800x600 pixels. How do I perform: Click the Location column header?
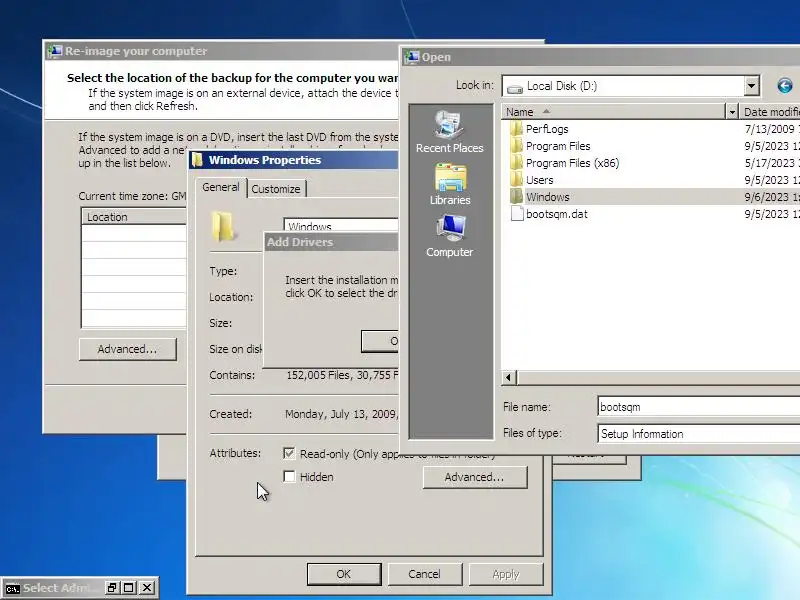pos(134,217)
